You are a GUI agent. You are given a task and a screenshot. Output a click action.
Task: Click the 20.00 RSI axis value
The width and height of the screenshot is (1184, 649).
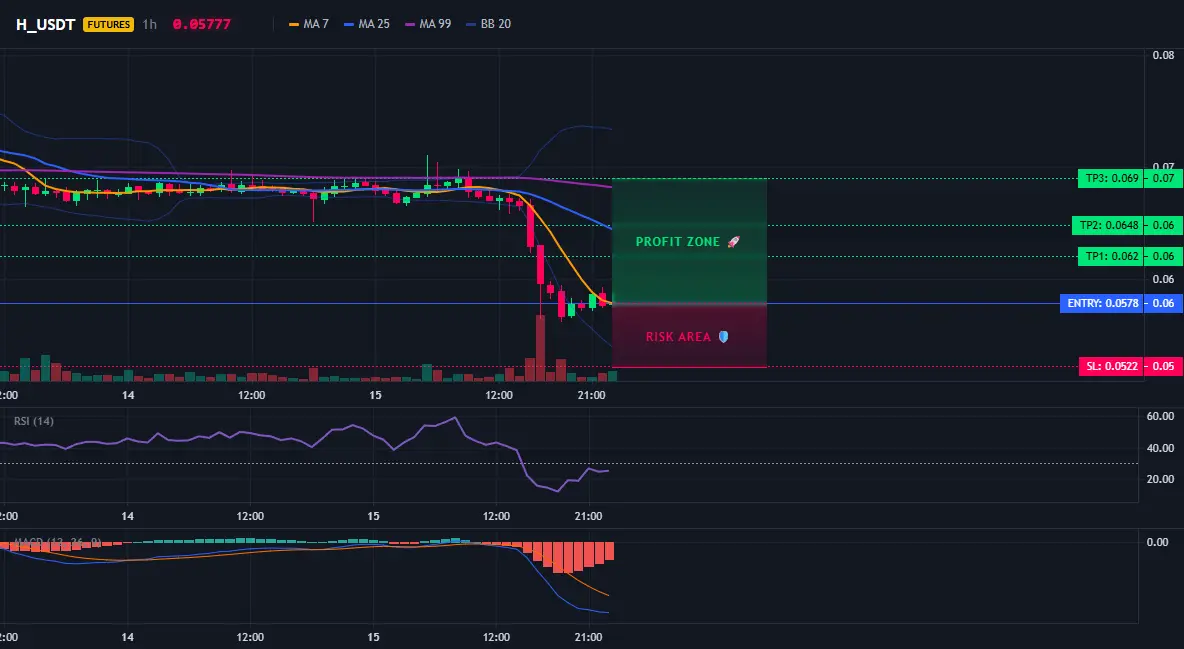(1161, 479)
